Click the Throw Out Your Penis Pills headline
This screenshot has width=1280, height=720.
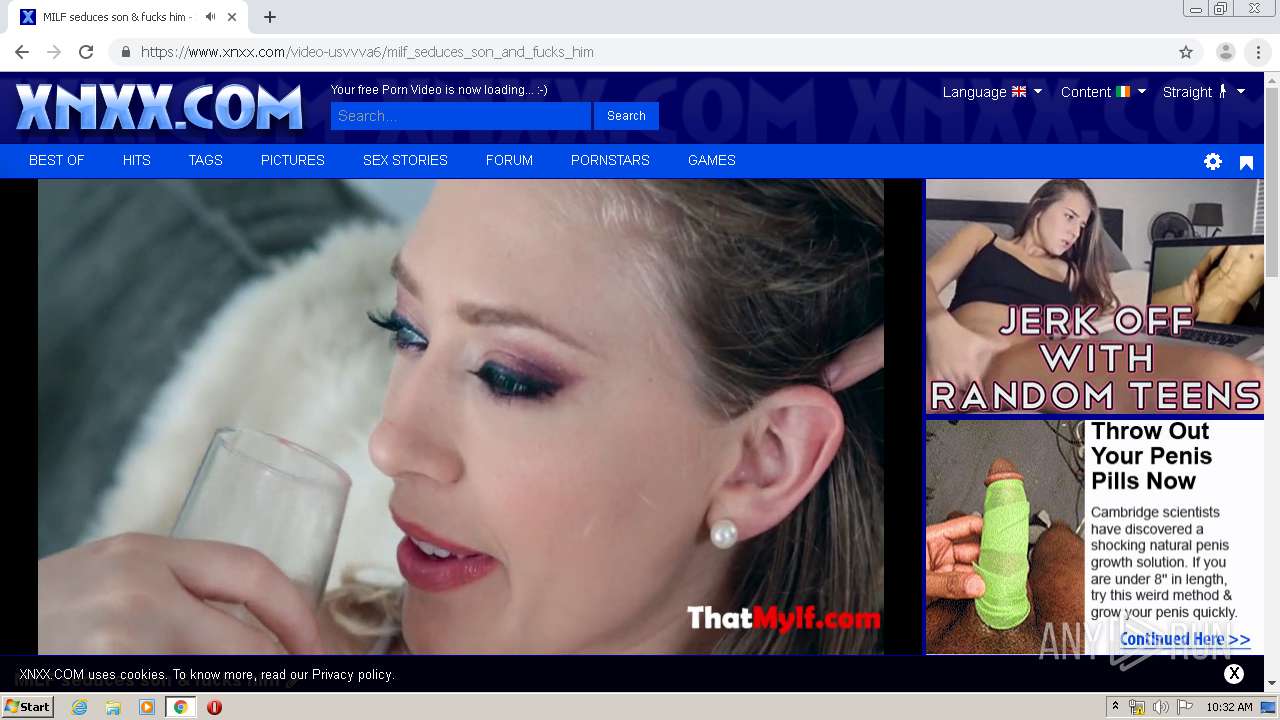pos(1151,456)
